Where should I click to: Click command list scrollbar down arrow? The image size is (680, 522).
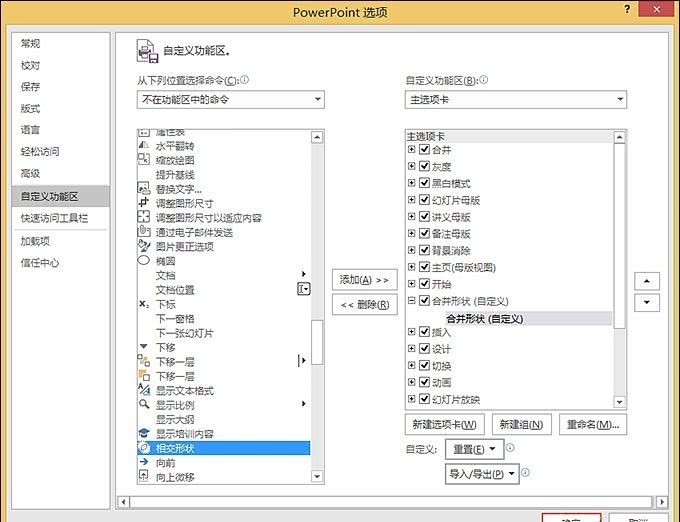click(317, 476)
